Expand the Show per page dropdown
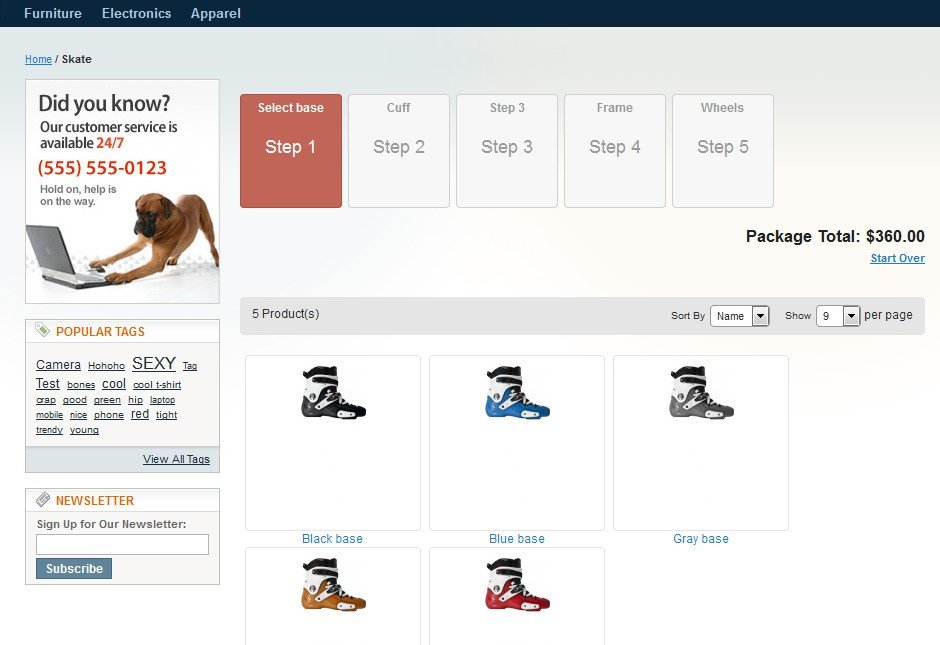Screen dimensions: 940x645 click(838, 316)
